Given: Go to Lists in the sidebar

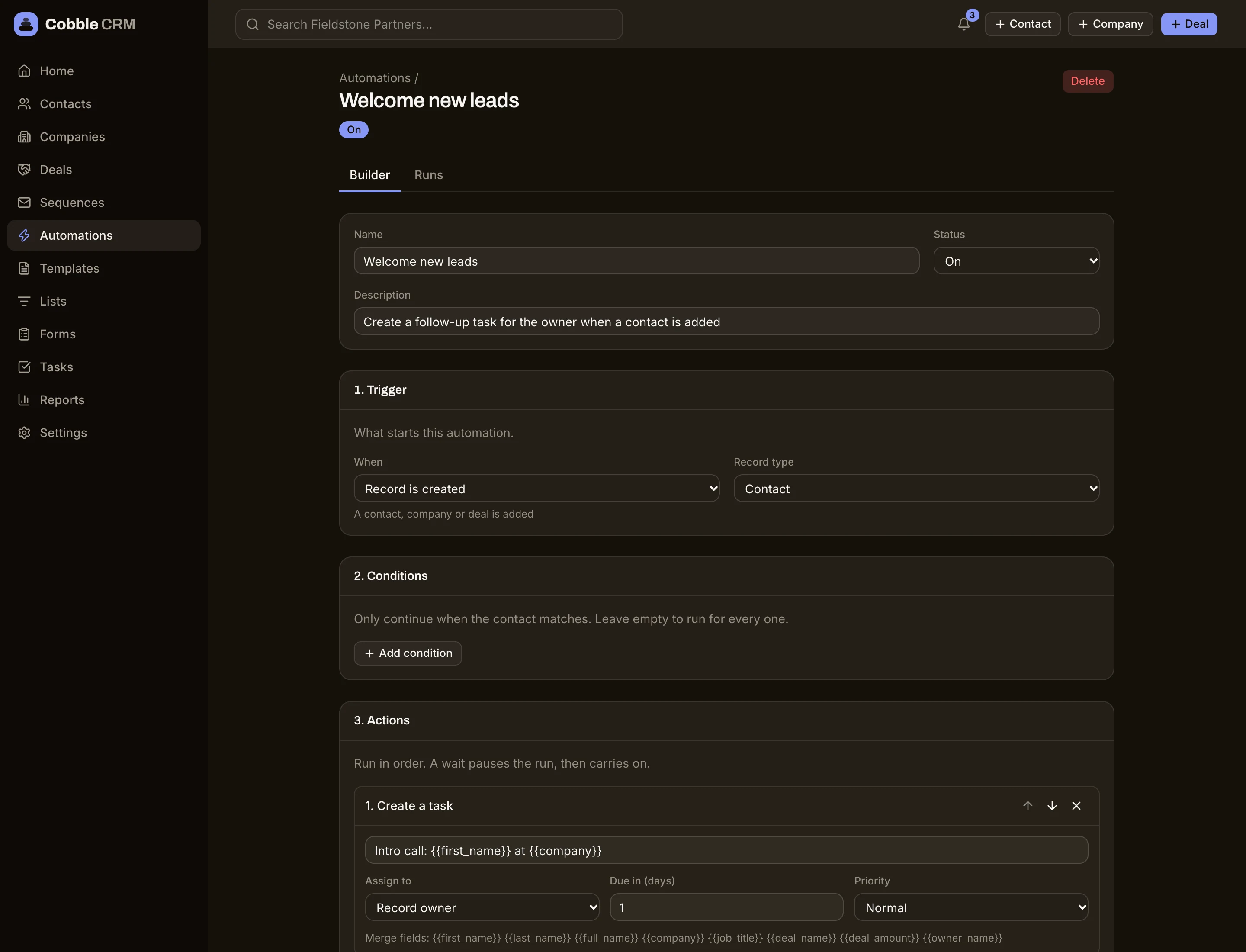Looking at the screenshot, I should 104,301.
